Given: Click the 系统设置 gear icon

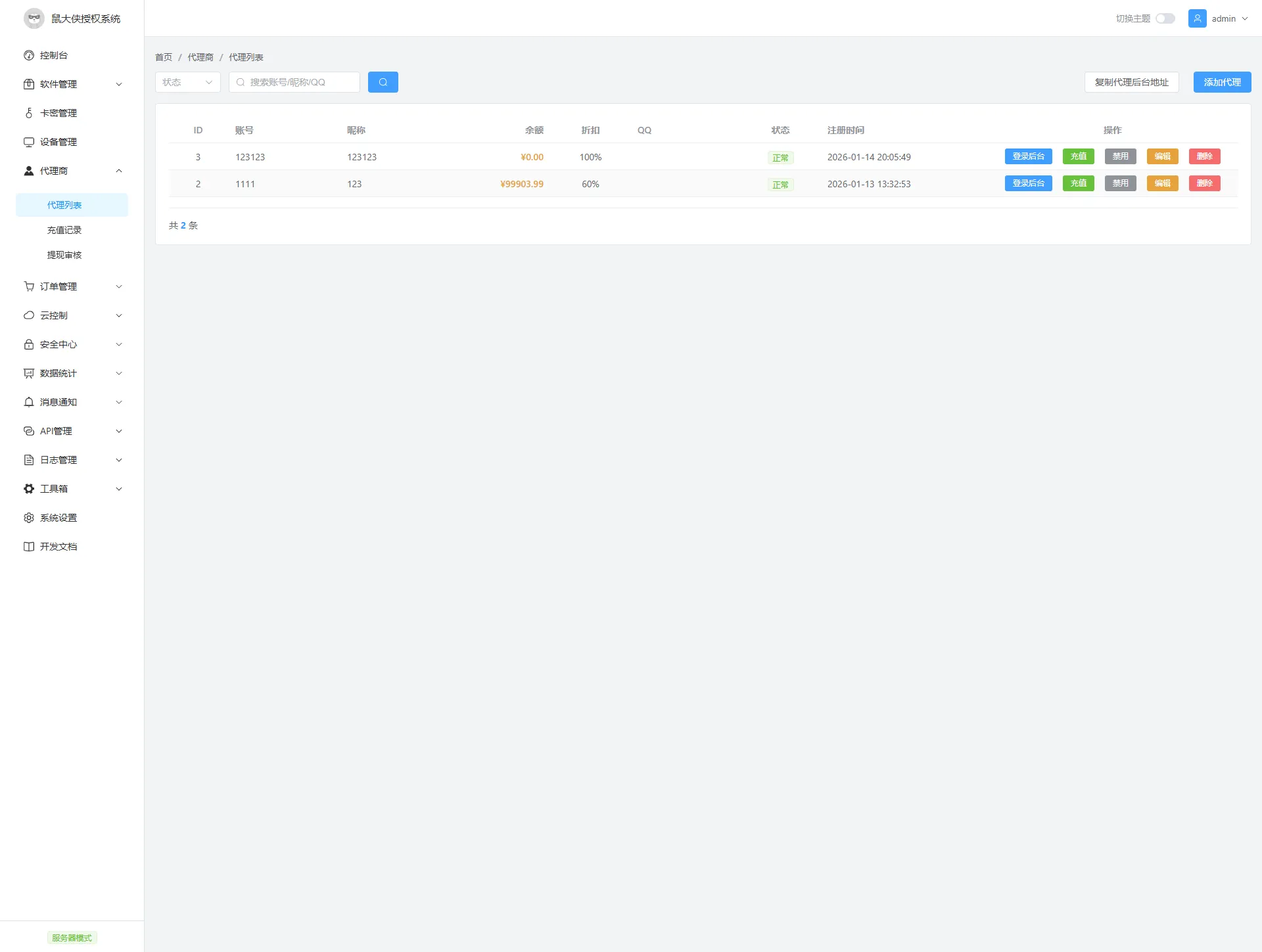Looking at the screenshot, I should click(29, 518).
